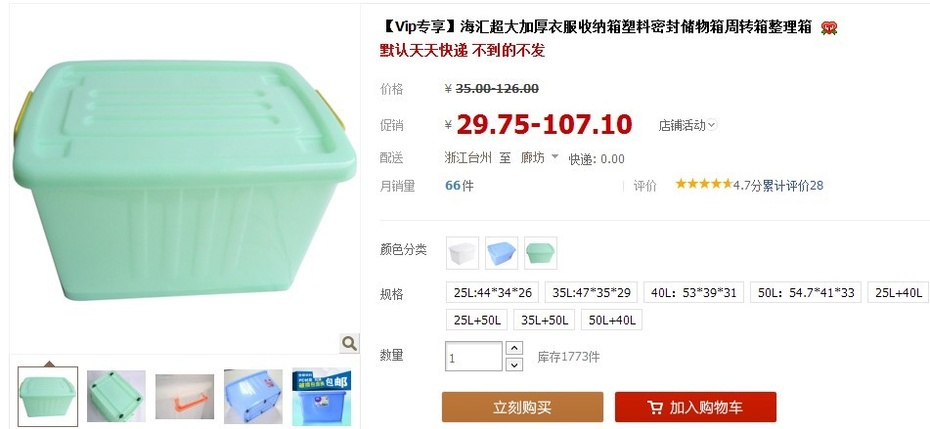Image resolution: width=930 pixels, height=429 pixels.
Task: Expand the 店铺活动 store promotion dropdown
Action: click(687, 125)
